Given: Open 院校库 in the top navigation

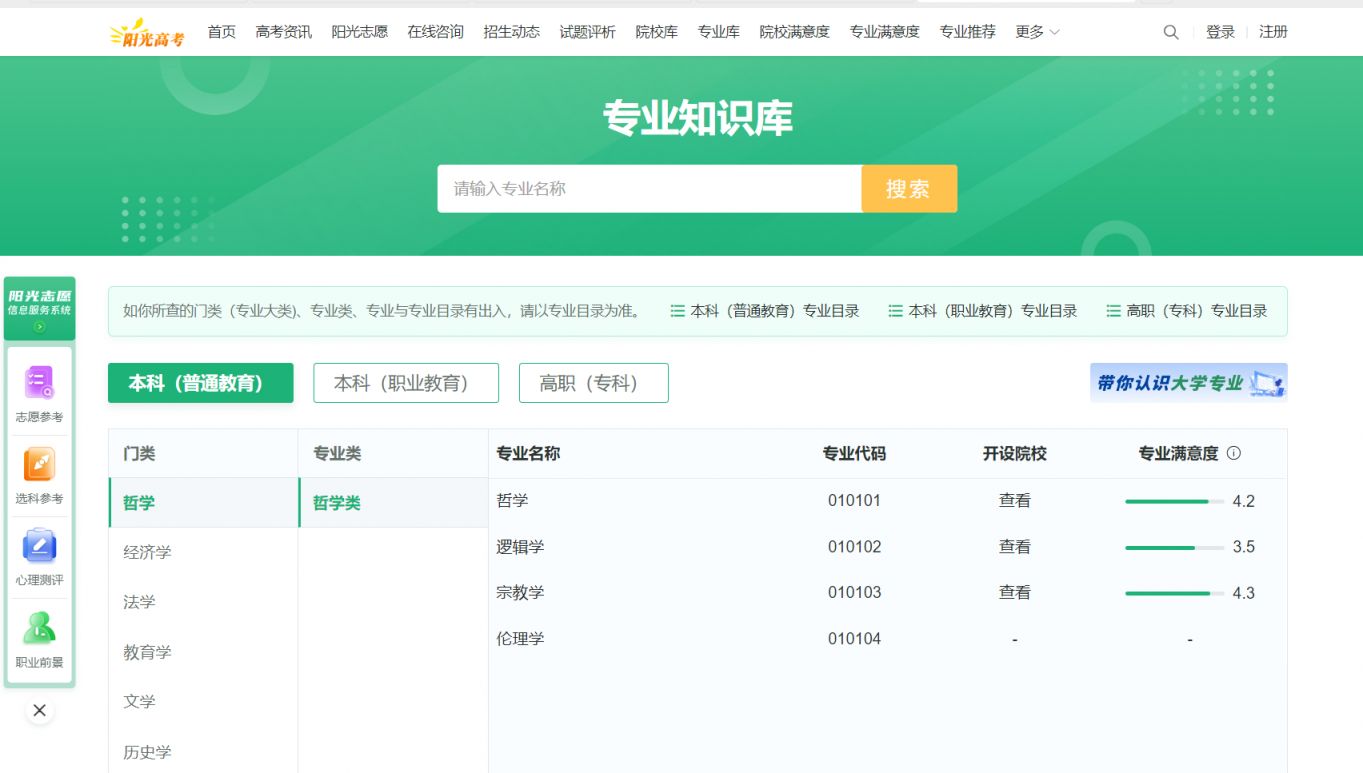Looking at the screenshot, I should coord(656,32).
